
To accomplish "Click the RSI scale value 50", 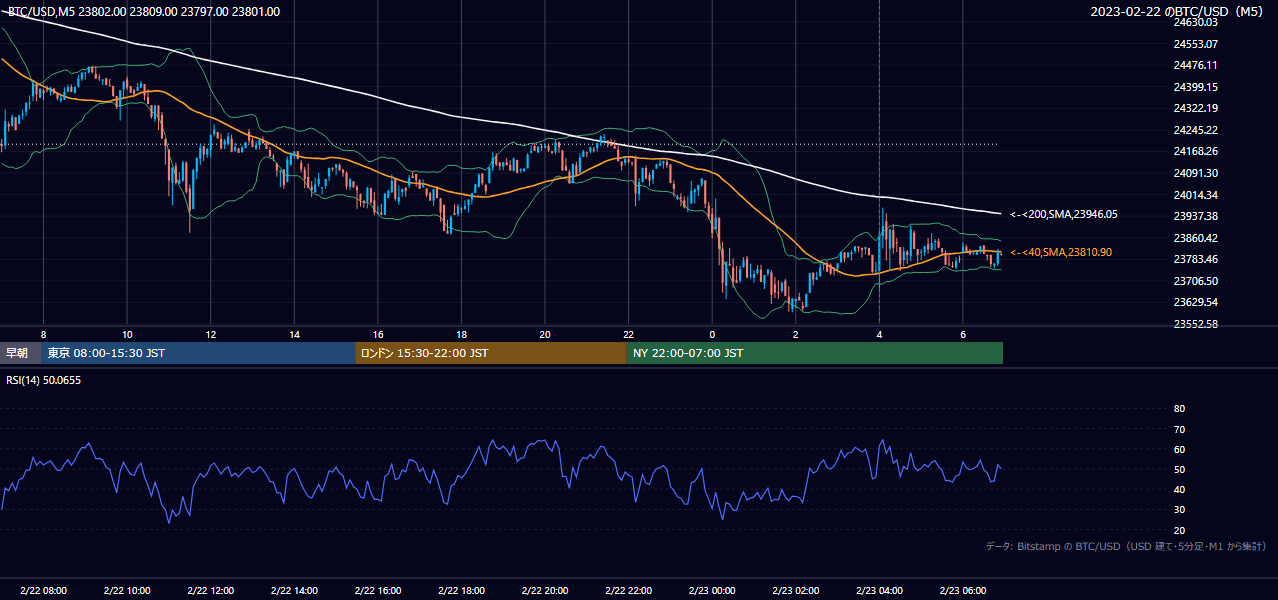I will 1179,469.
